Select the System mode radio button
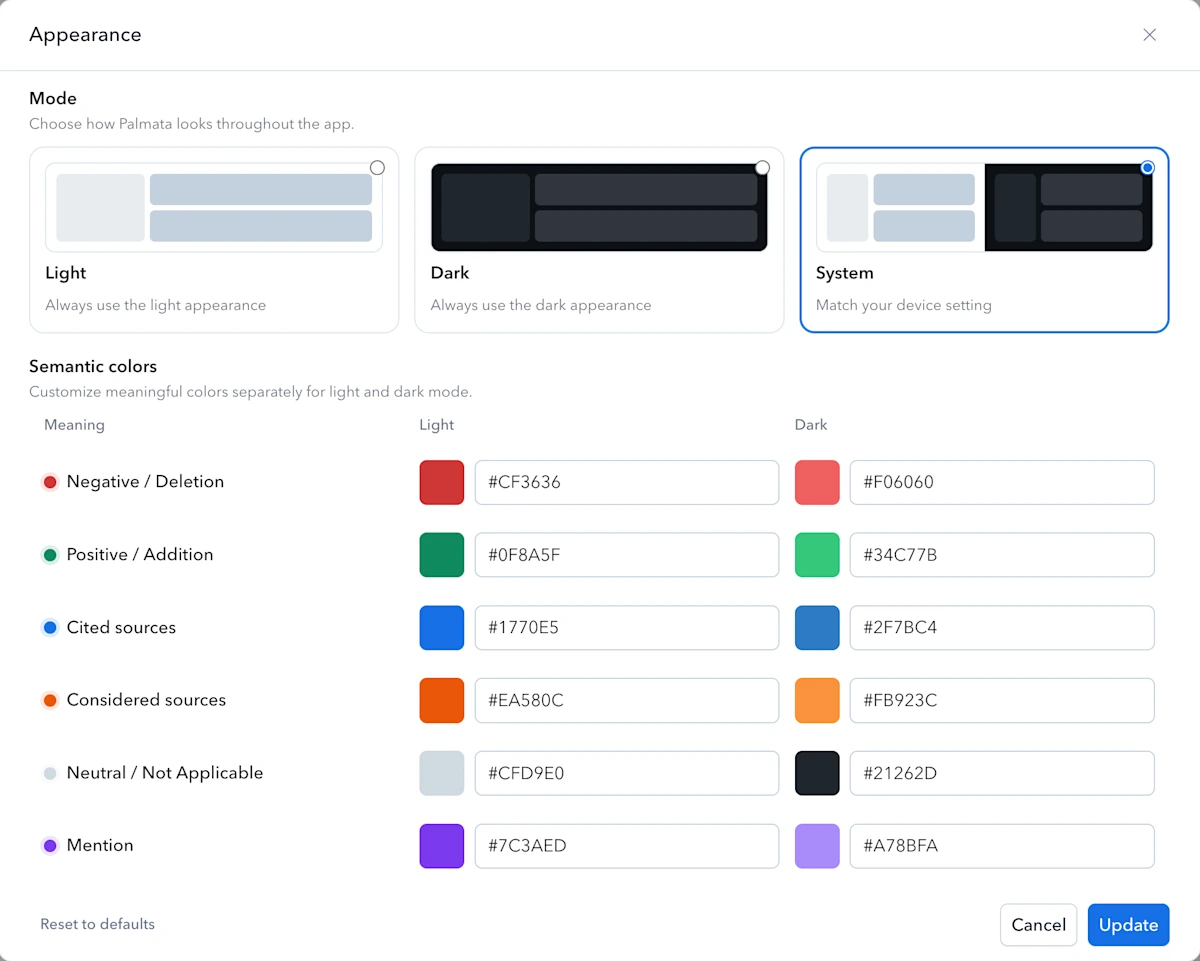This screenshot has height=961, width=1200. 1147,168
